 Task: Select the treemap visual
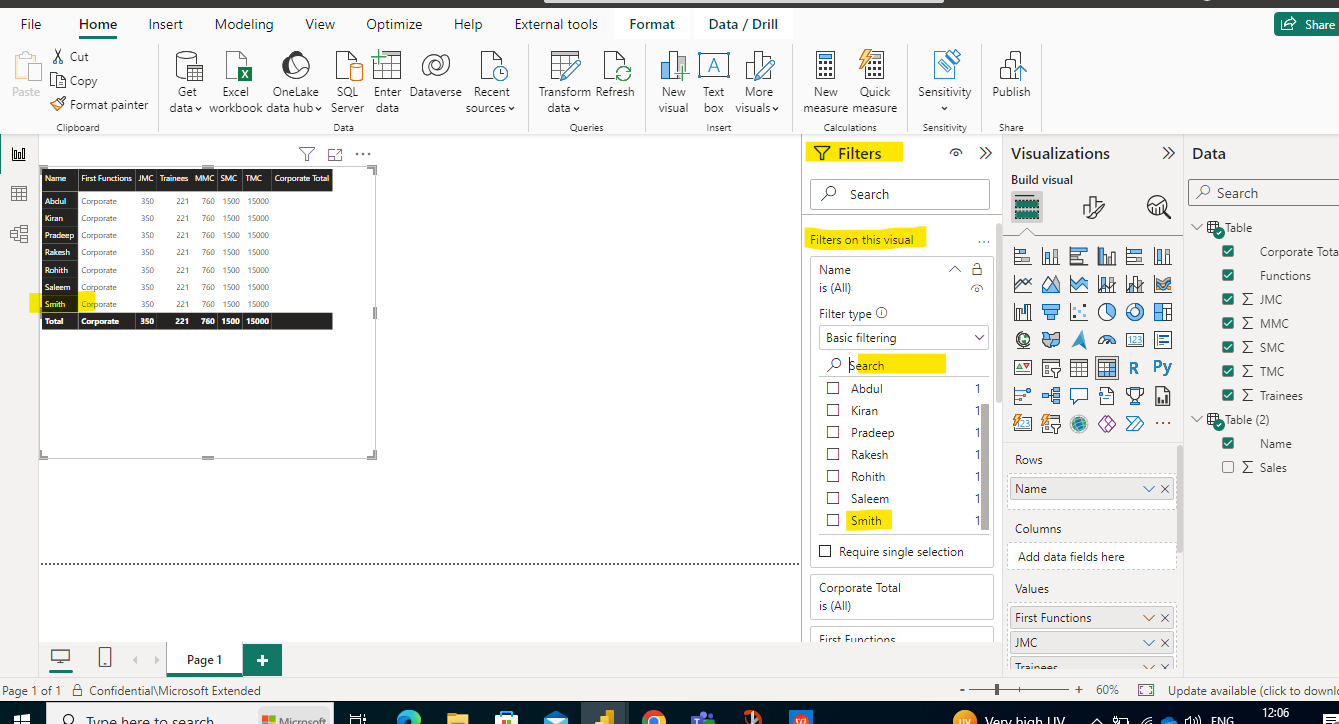(x=1162, y=312)
